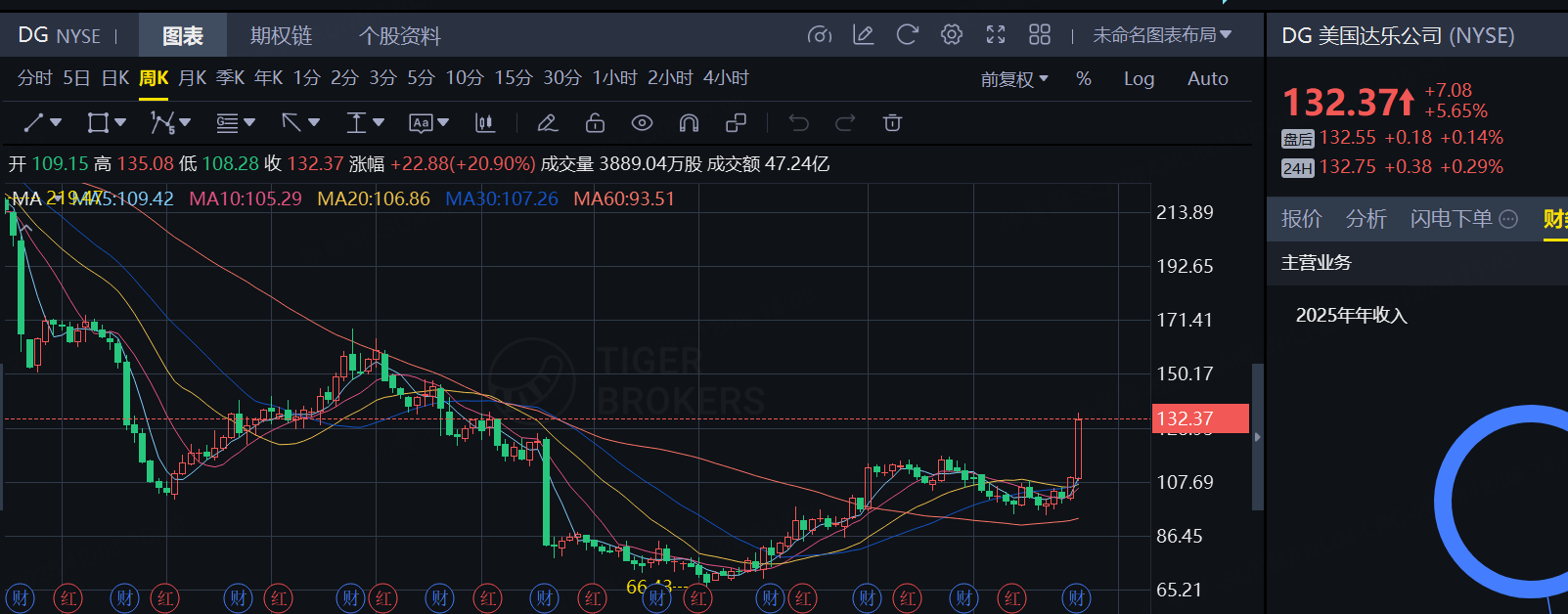Expand the Fibonacci tool dropdown arrow
The width and height of the screenshot is (1568, 614).
[x=249, y=123]
